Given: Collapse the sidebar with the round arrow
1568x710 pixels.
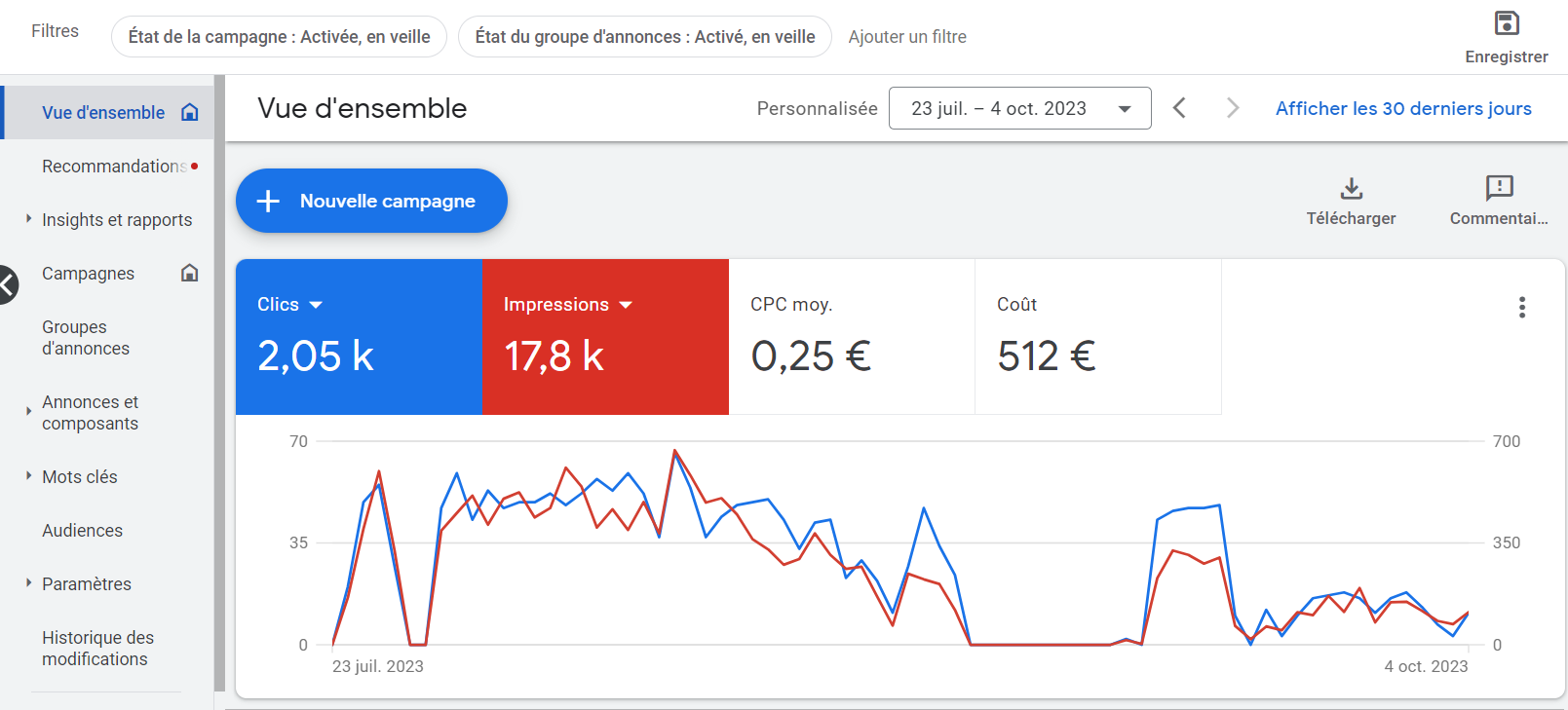Looking at the screenshot, I should pos(7,284).
